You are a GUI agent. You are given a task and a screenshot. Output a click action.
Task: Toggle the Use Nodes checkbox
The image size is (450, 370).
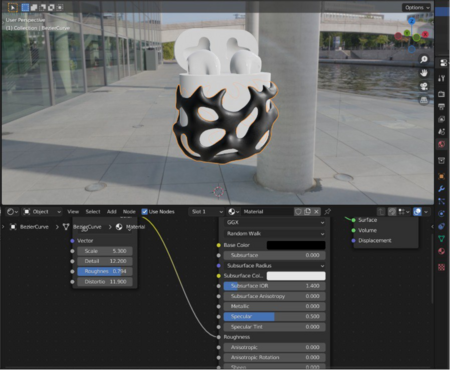[144, 212]
